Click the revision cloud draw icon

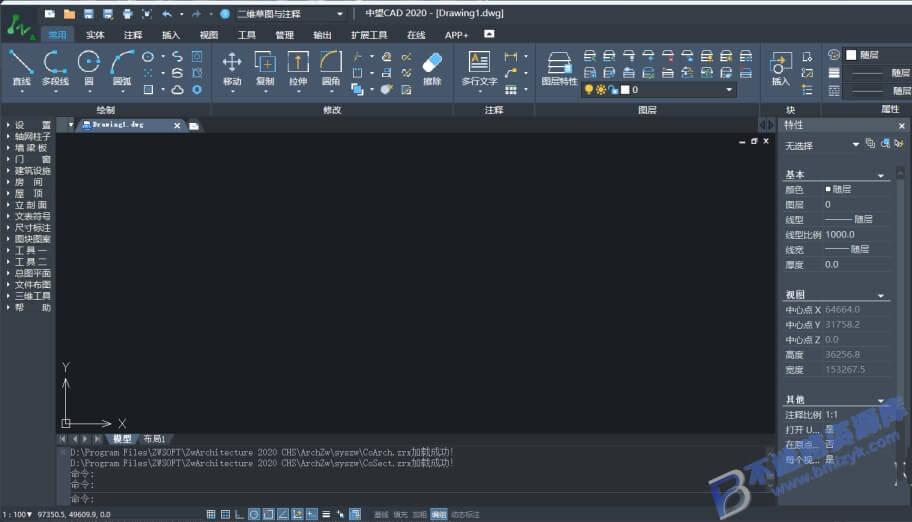click(177, 90)
